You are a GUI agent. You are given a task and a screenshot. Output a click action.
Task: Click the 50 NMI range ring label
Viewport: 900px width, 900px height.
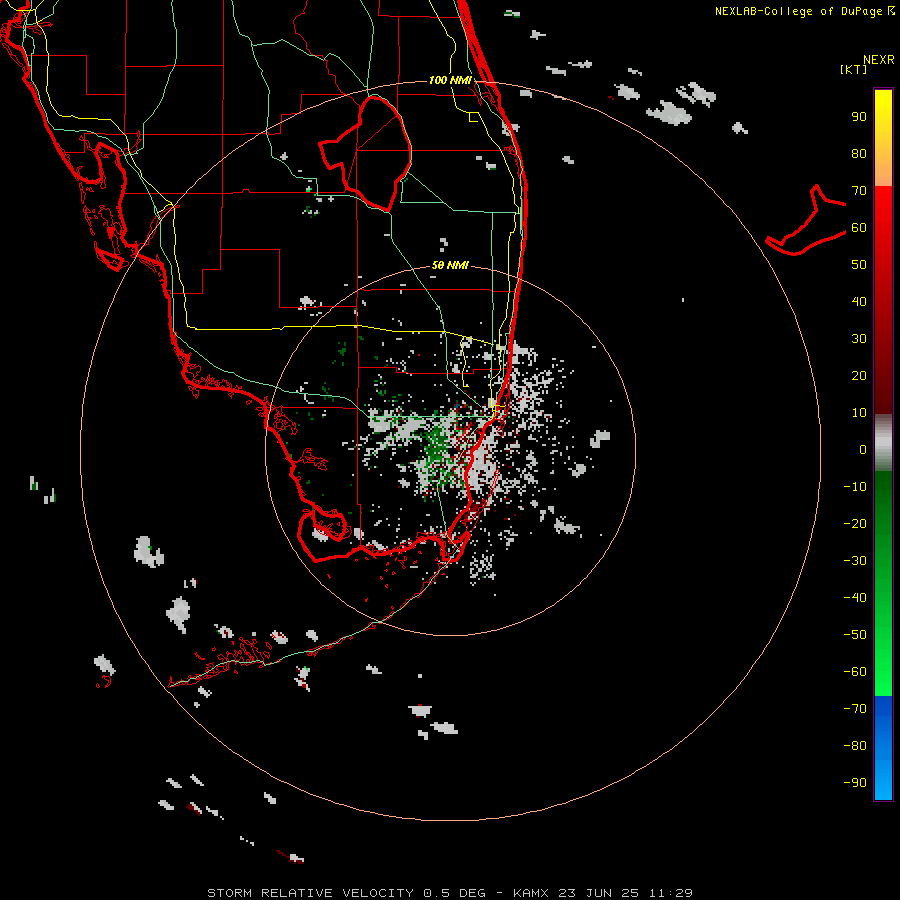[x=450, y=265]
